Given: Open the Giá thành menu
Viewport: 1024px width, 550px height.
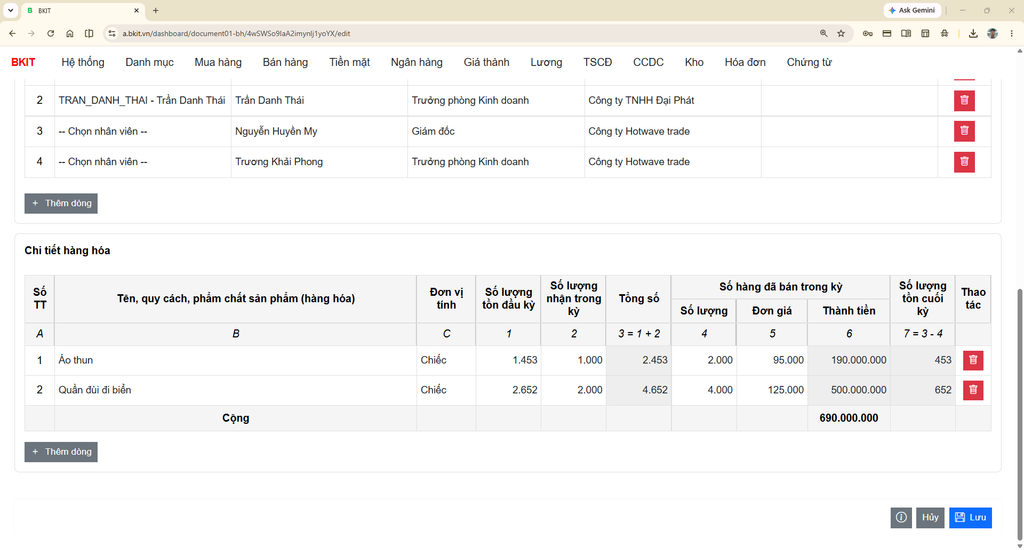Looking at the screenshot, I should pos(487,62).
